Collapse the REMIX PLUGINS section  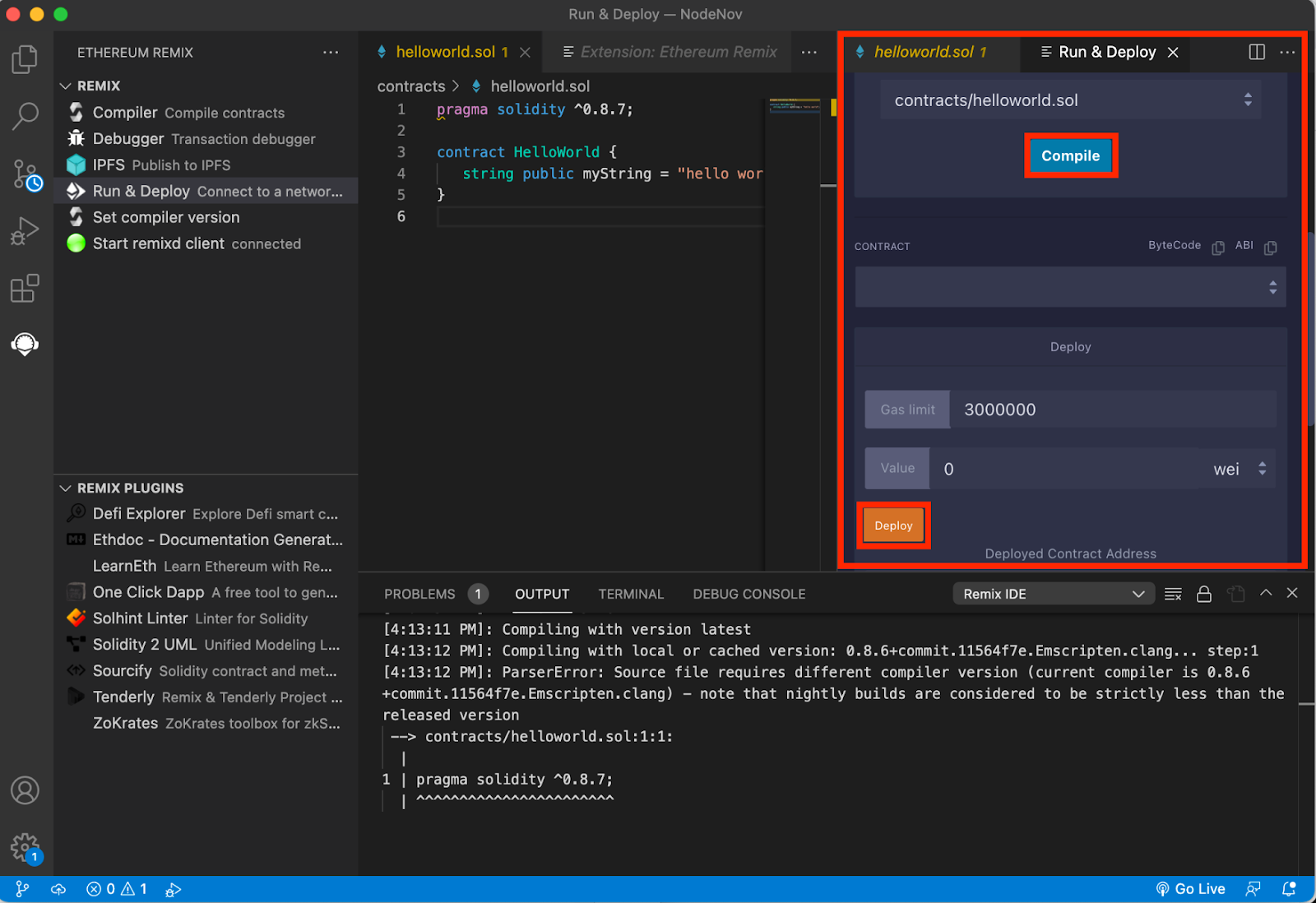coord(66,488)
